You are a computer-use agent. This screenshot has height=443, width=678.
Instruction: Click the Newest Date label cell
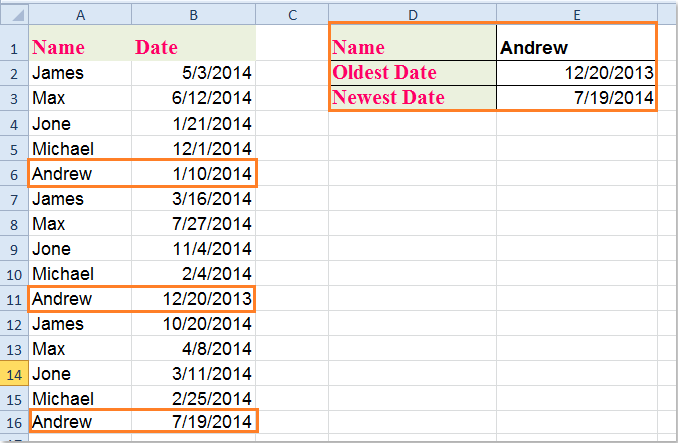pos(412,98)
